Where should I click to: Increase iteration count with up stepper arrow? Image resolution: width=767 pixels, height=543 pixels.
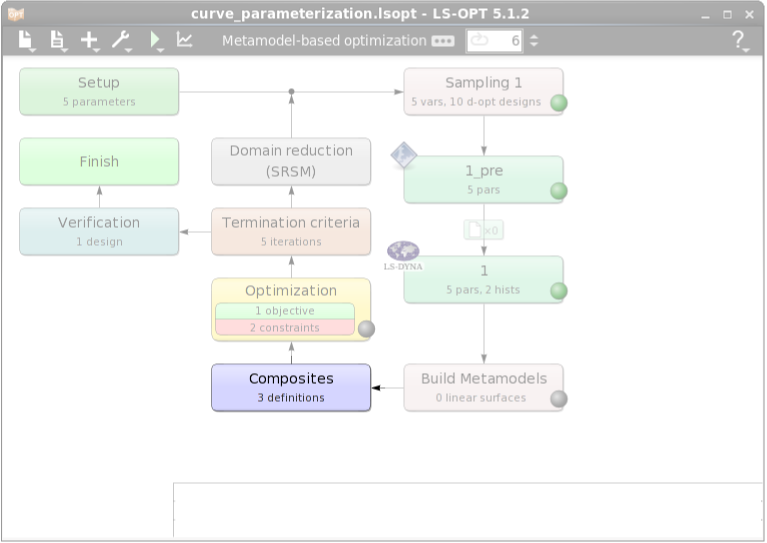[534, 36]
